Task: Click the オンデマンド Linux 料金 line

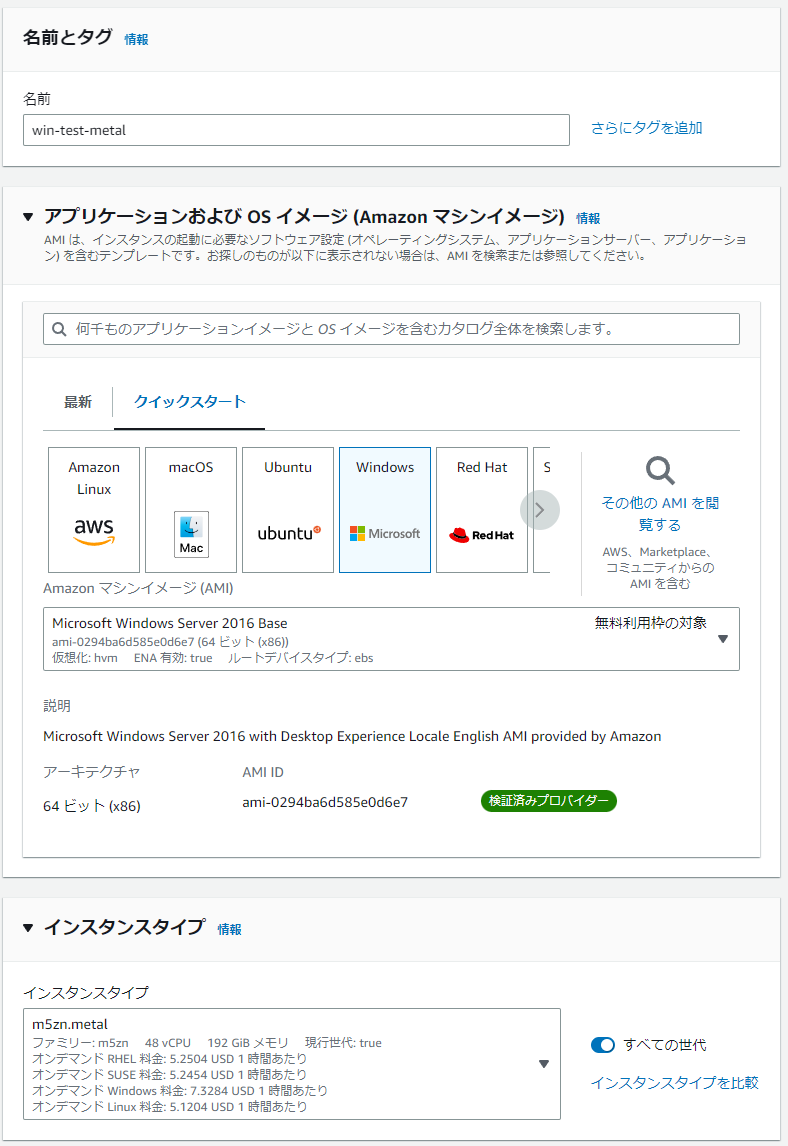Action: click(x=170, y=1107)
